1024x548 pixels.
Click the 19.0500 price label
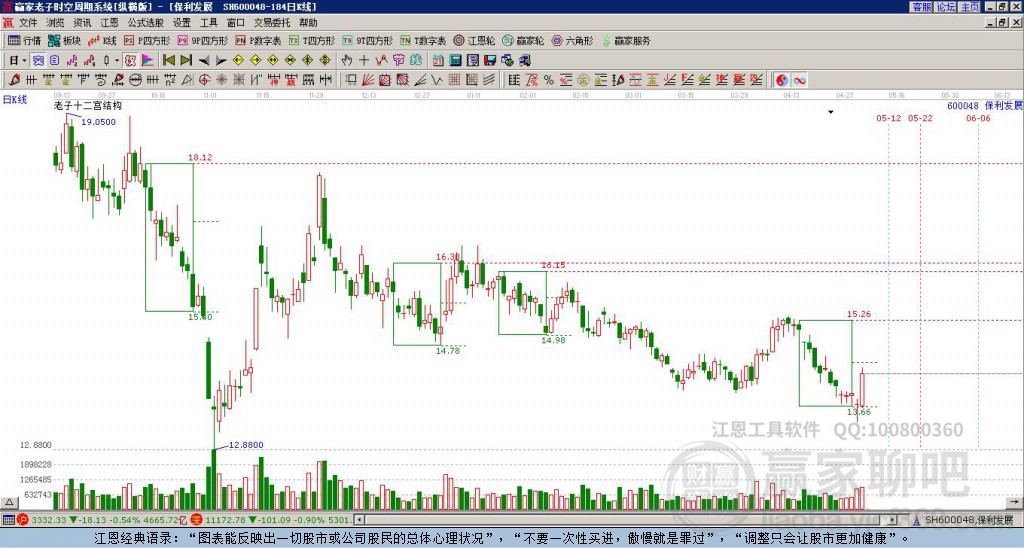99,122
